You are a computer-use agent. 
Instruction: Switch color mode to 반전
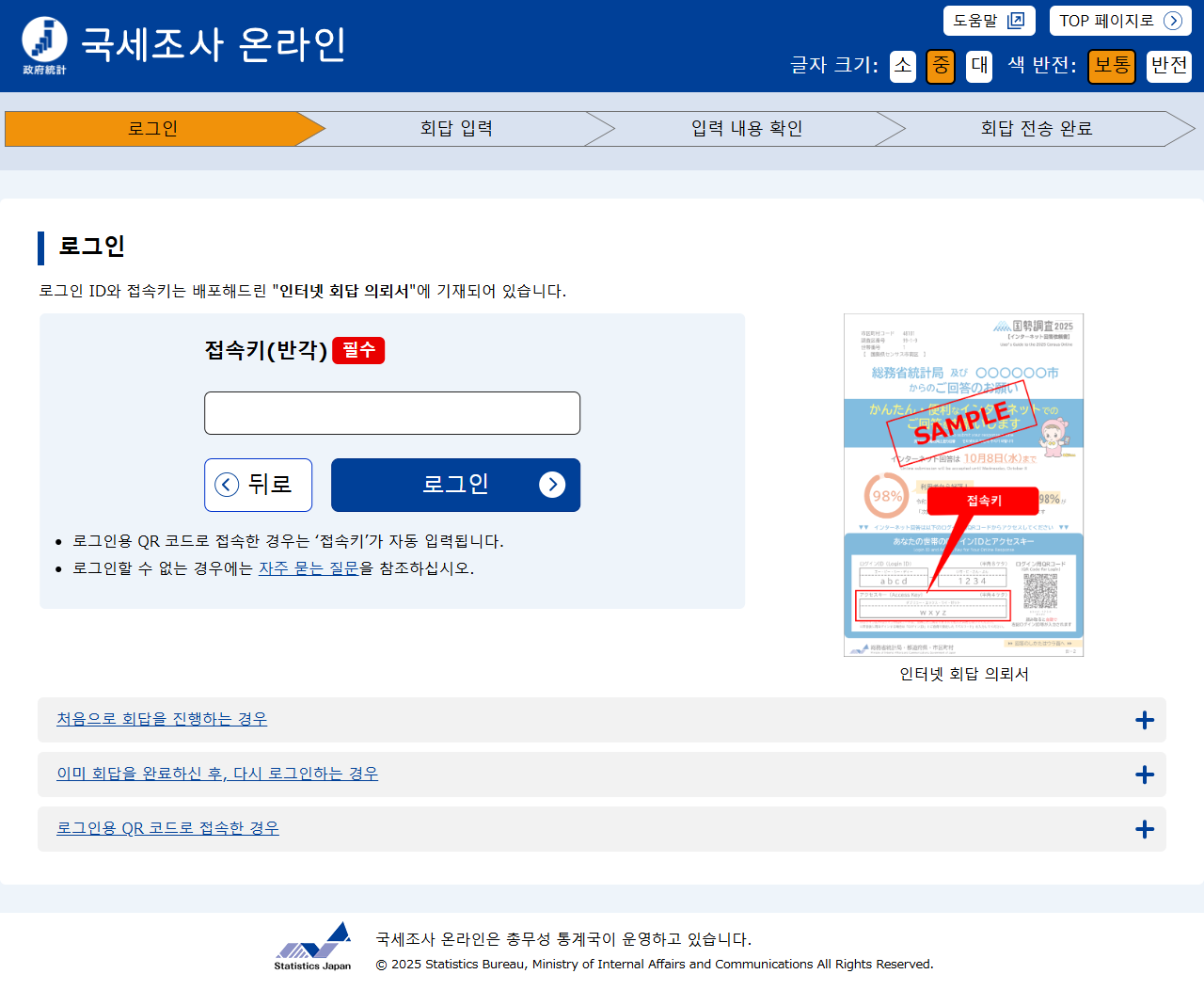coord(1168,66)
